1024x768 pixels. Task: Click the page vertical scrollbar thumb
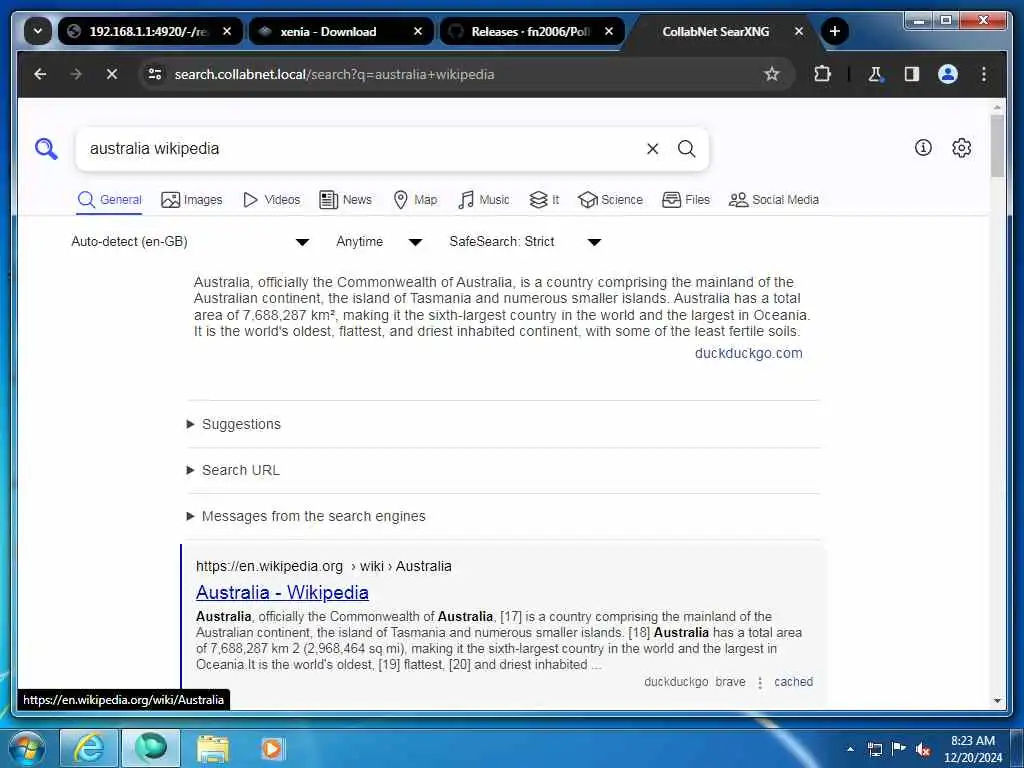coord(997,146)
